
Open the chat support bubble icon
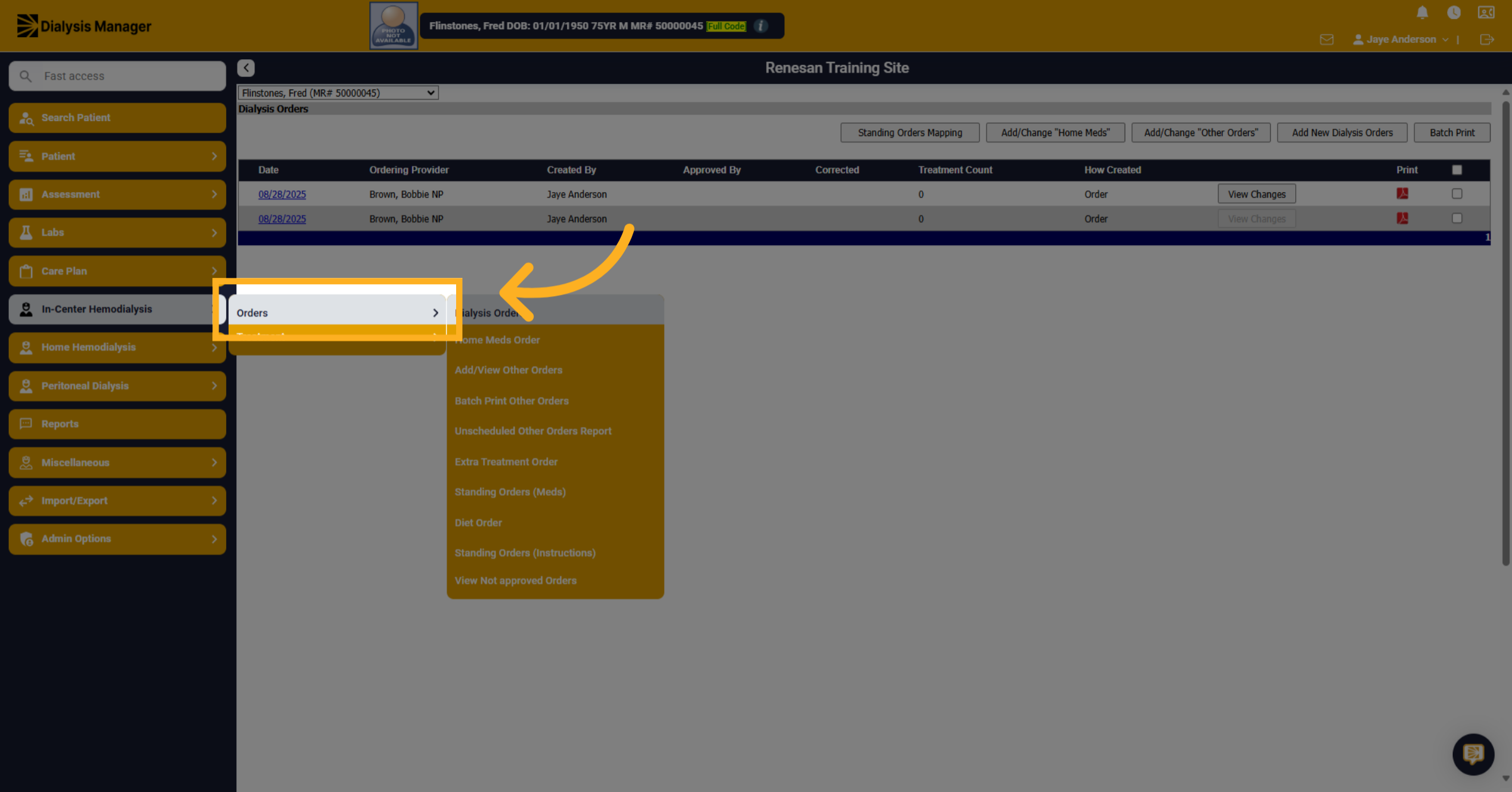pos(1473,754)
